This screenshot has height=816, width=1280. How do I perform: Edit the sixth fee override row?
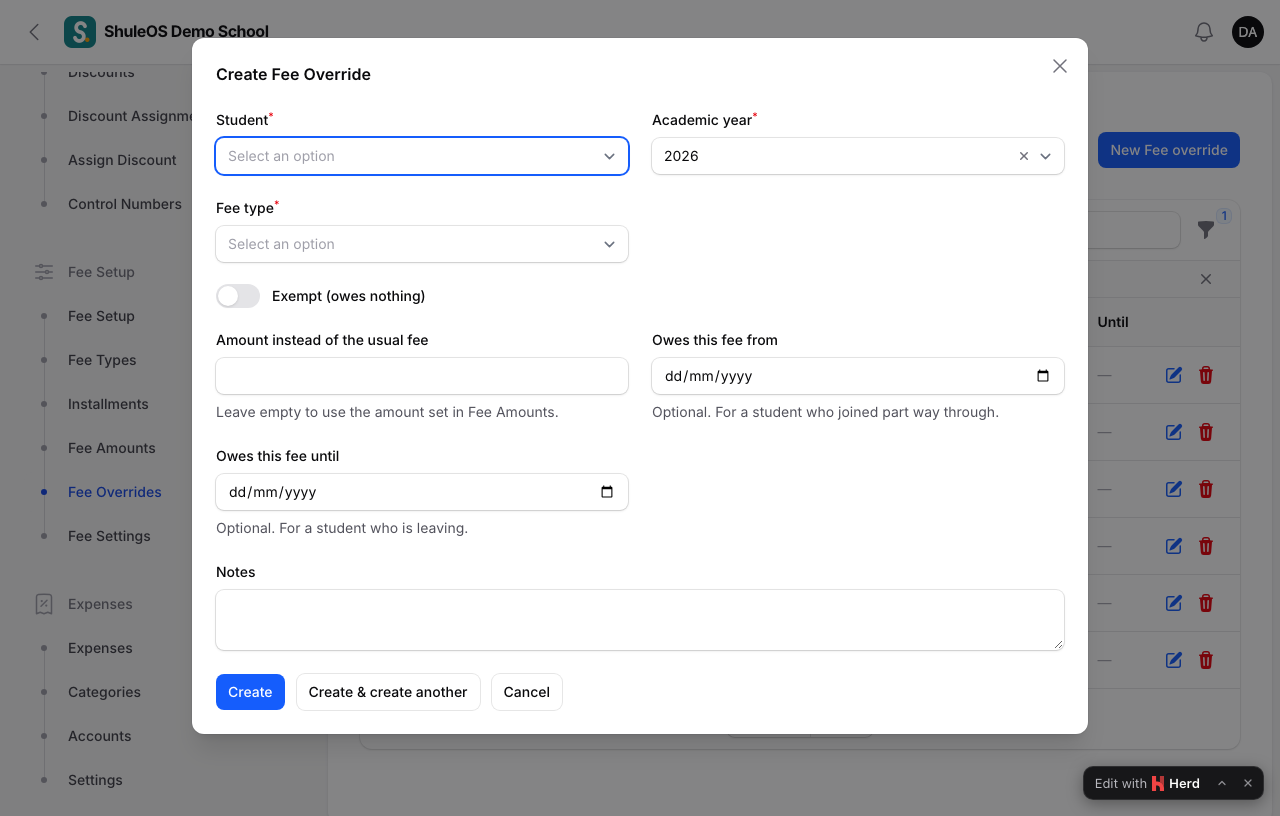coord(1174,660)
